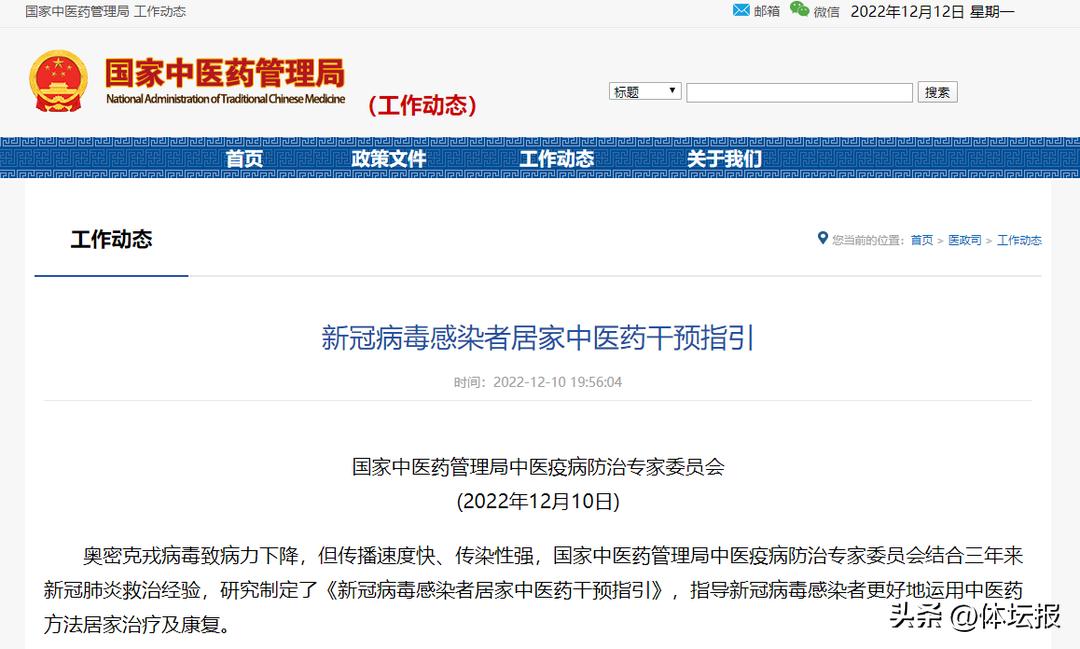1080x649 pixels.
Task: Expand the 标题 search type dropdown
Action: pos(645,92)
